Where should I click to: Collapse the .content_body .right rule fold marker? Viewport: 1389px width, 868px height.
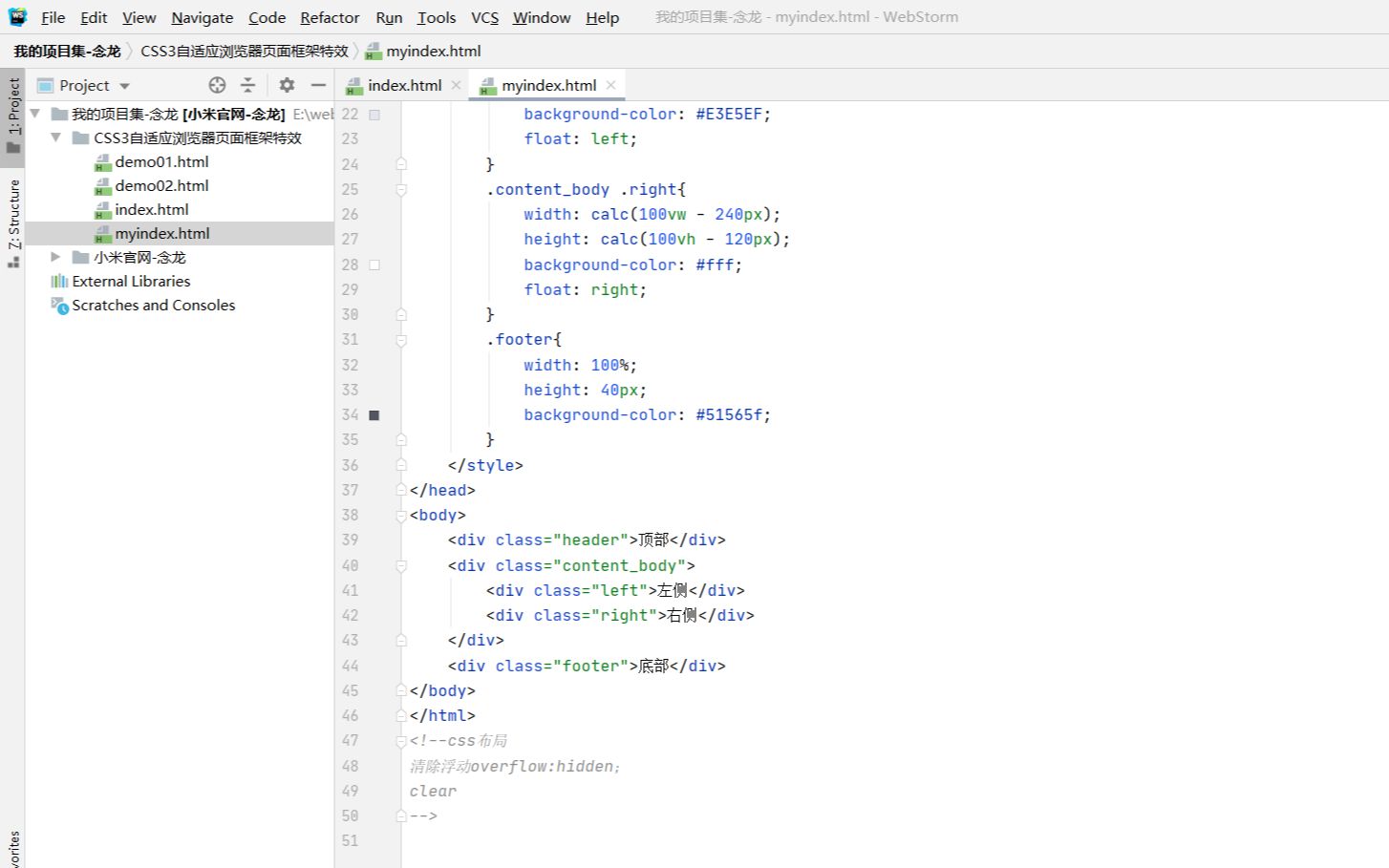coord(401,188)
